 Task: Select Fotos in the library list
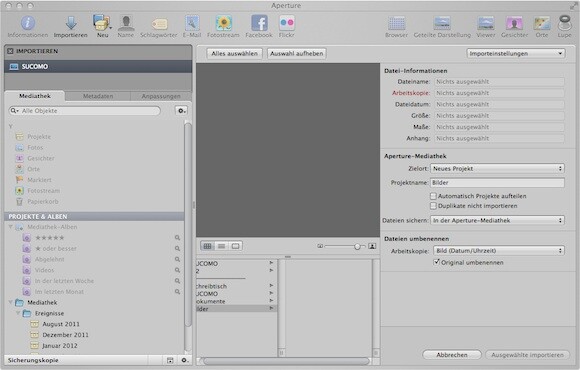click(x=35, y=147)
